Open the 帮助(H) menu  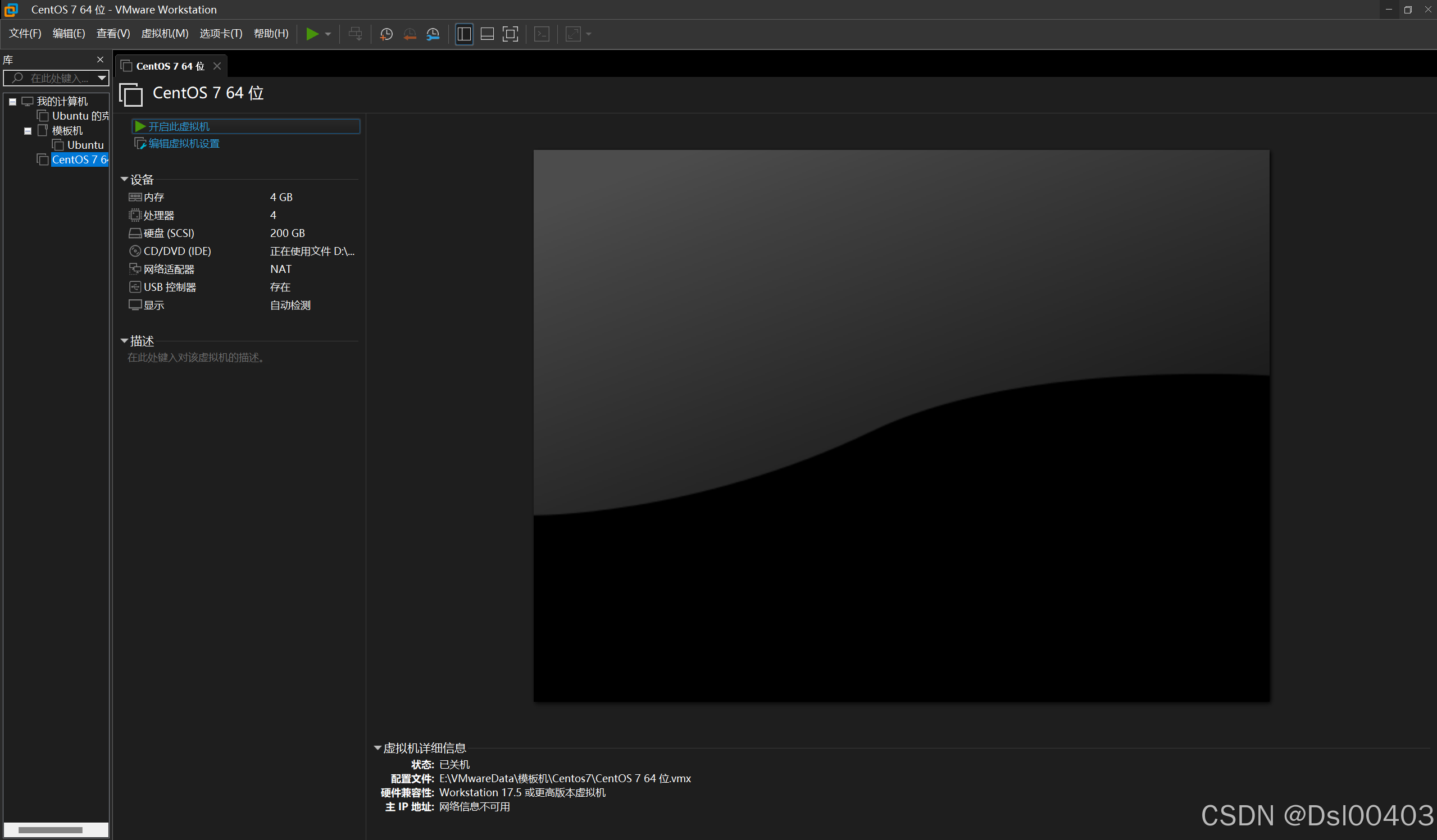point(271,34)
